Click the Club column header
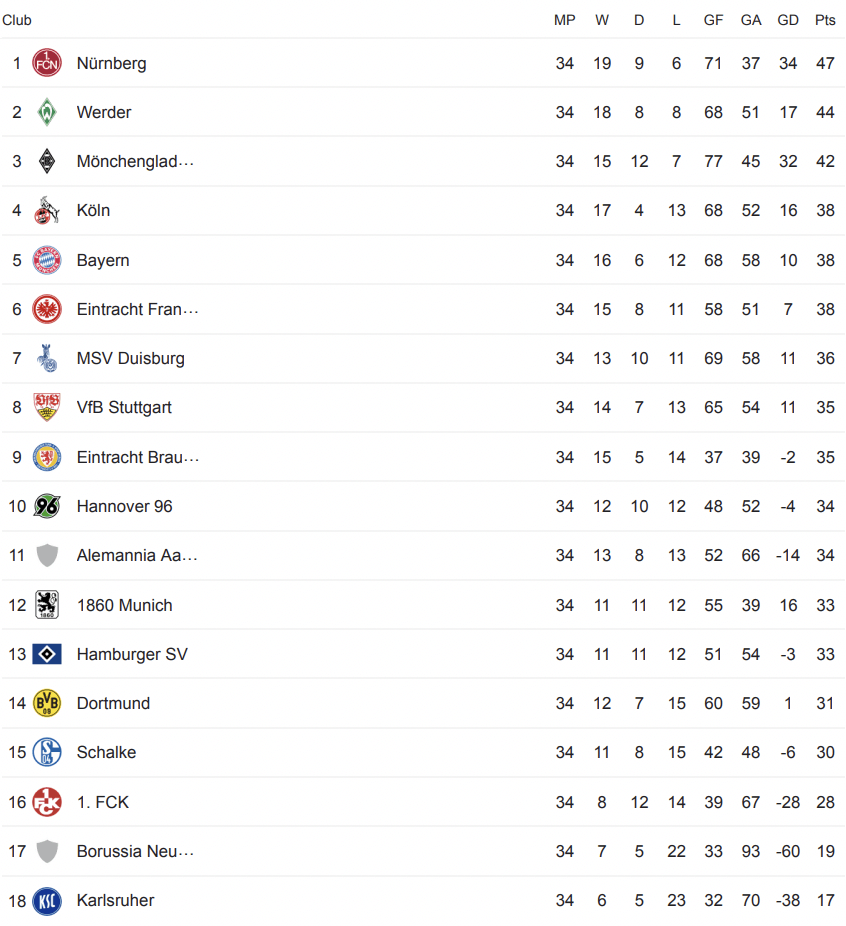Viewport: 846px width, 926px height. (x=17, y=20)
